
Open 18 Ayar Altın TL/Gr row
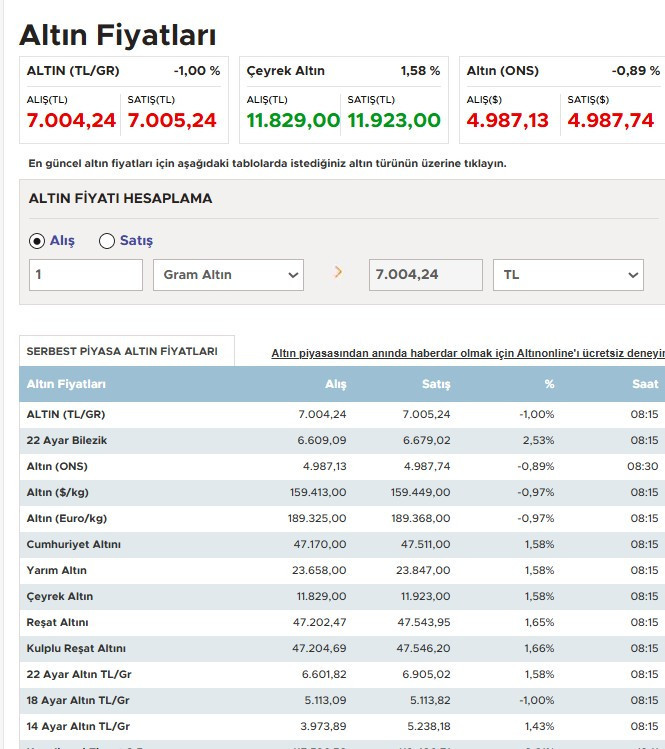78,700
